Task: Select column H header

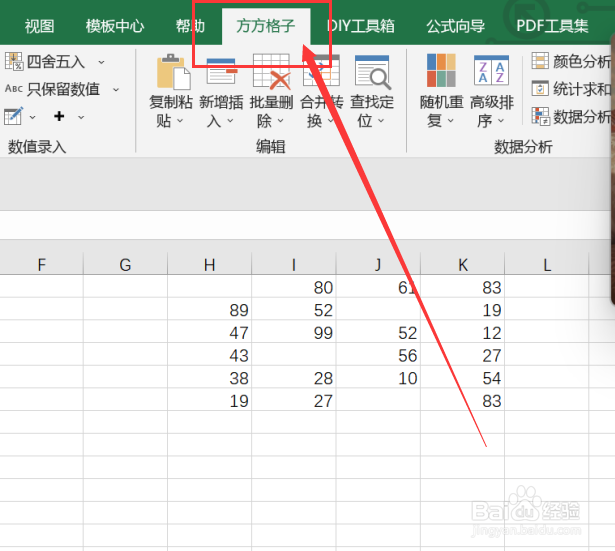Action: tap(209, 265)
